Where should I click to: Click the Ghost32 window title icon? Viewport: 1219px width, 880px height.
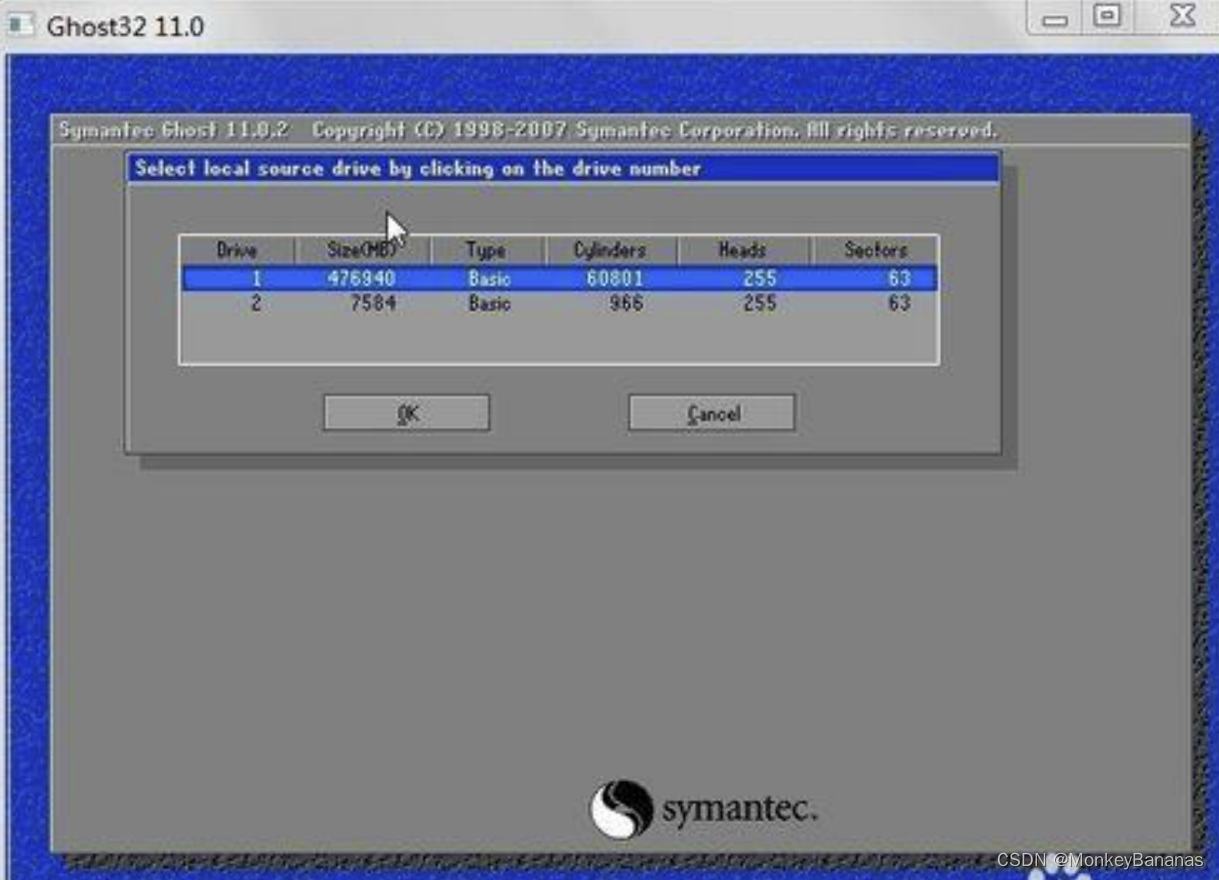(22, 25)
